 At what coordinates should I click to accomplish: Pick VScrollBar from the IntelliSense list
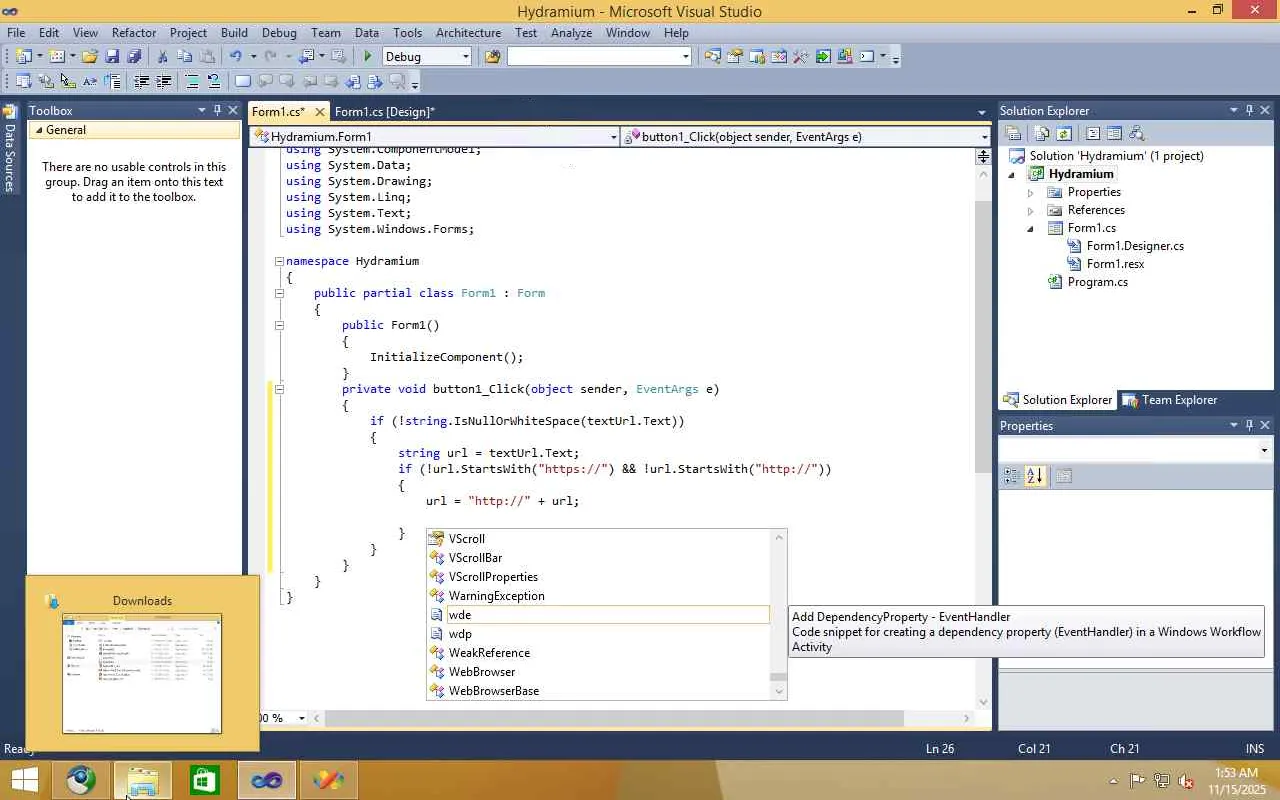(599, 558)
